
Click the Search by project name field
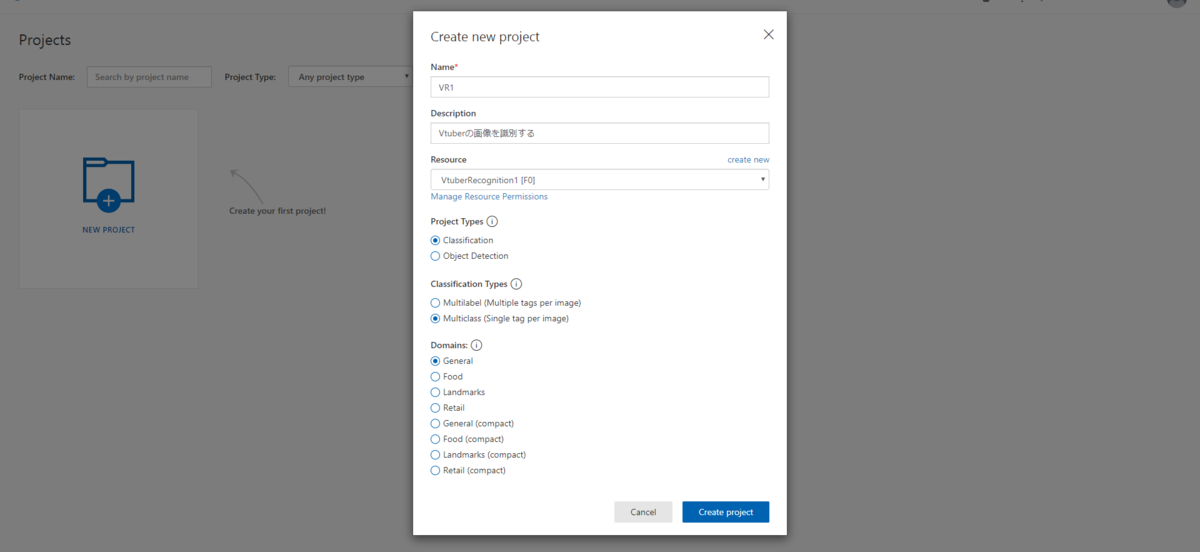click(x=149, y=77)
